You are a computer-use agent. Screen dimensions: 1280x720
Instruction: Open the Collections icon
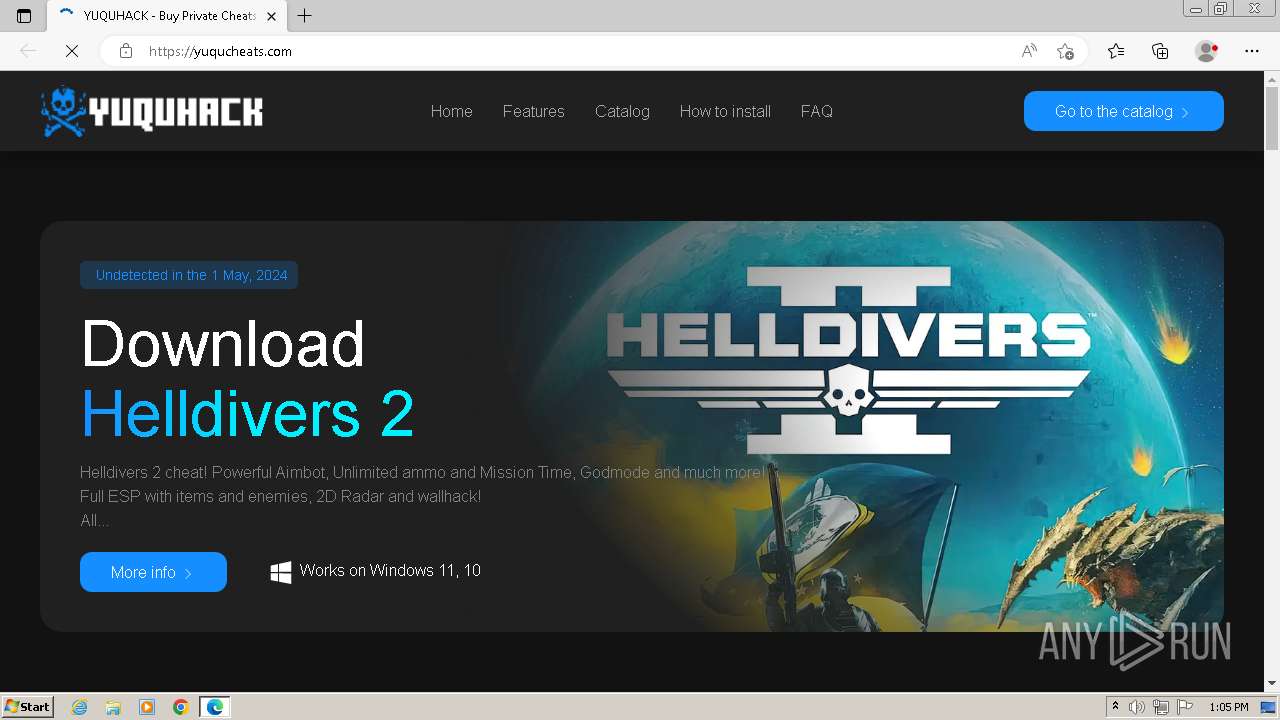[x=1160, y=51]
